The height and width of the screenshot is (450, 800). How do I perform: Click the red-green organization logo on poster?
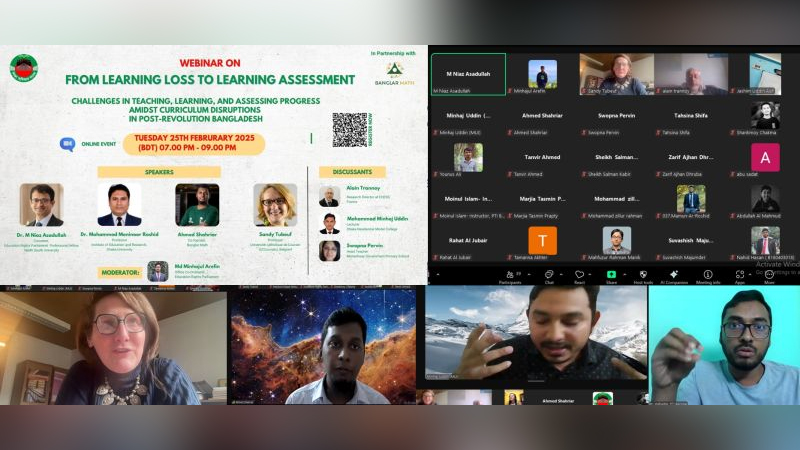(x=23, y=68)
